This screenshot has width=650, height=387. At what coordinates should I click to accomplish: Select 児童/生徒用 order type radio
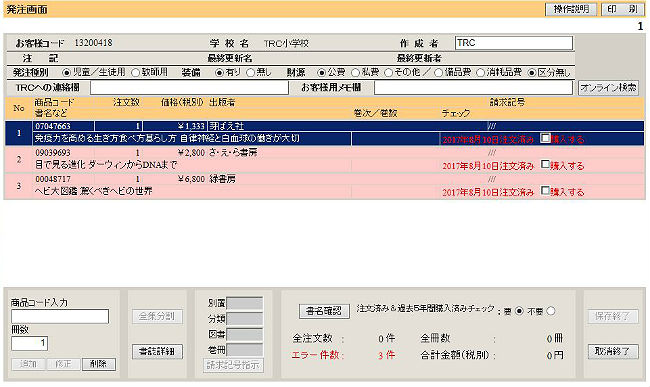coord(66,73)
